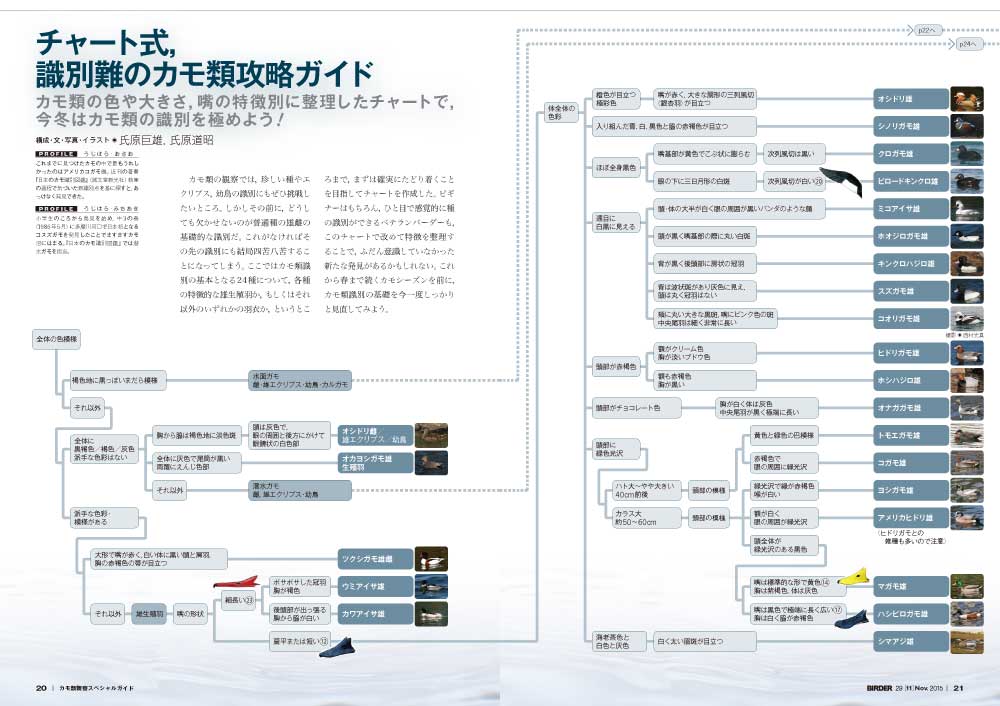This screenshot has width=1000, height=706.
Task: Click the トモエガモ雄 photo
Action: pos(967,435)
